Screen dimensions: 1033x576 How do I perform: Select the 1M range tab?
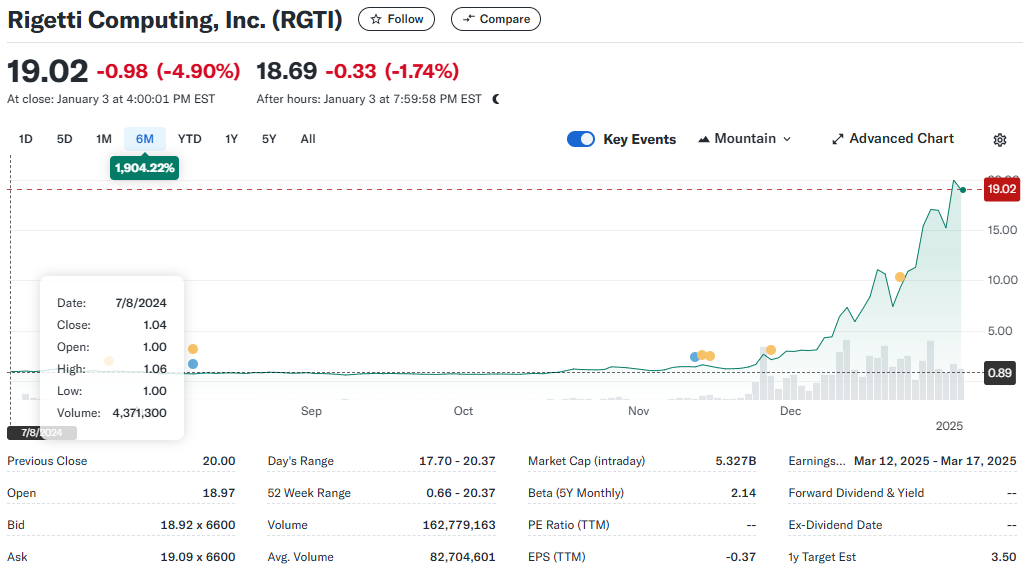point(104,139)
